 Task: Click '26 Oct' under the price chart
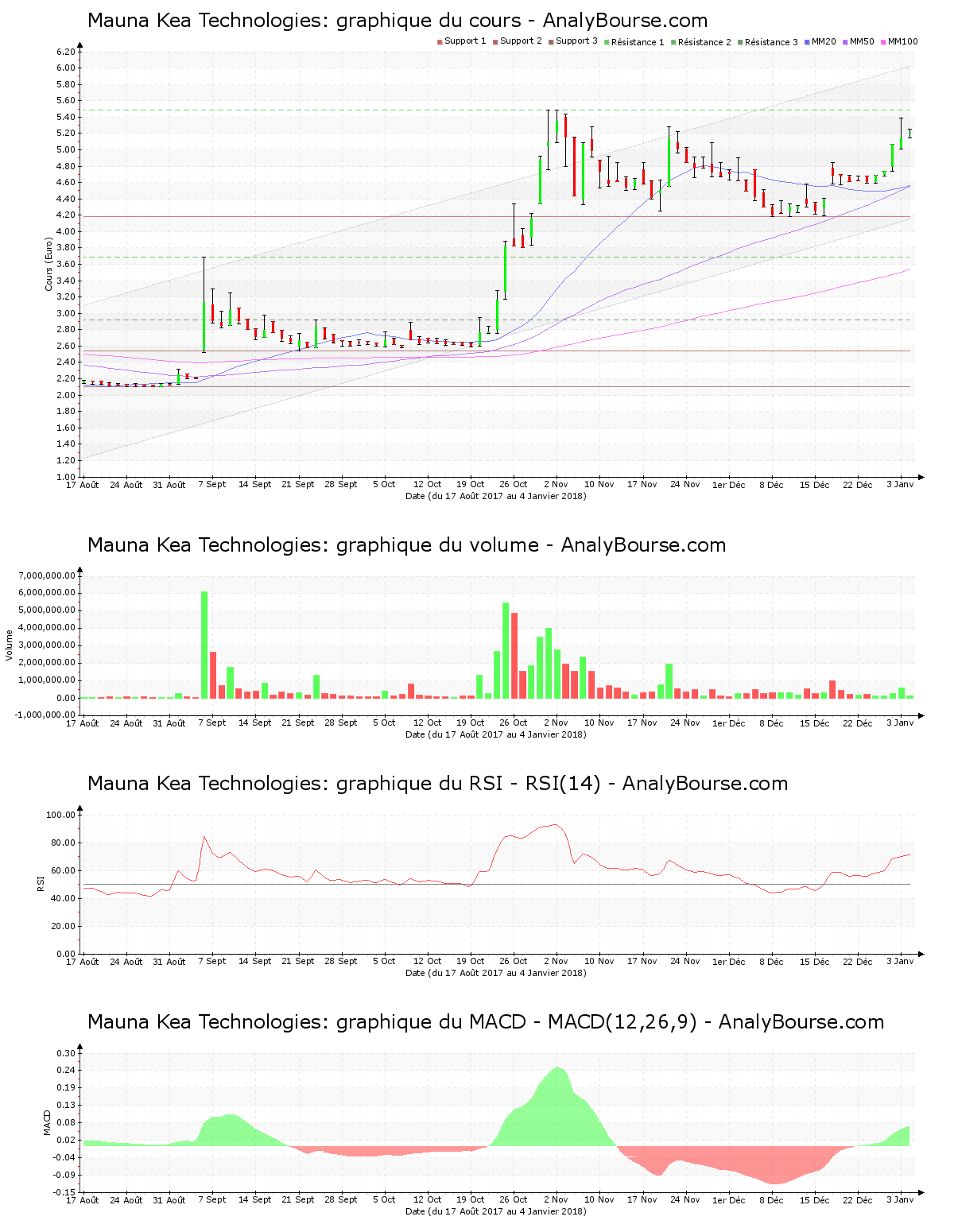click(x=514, y=484)
